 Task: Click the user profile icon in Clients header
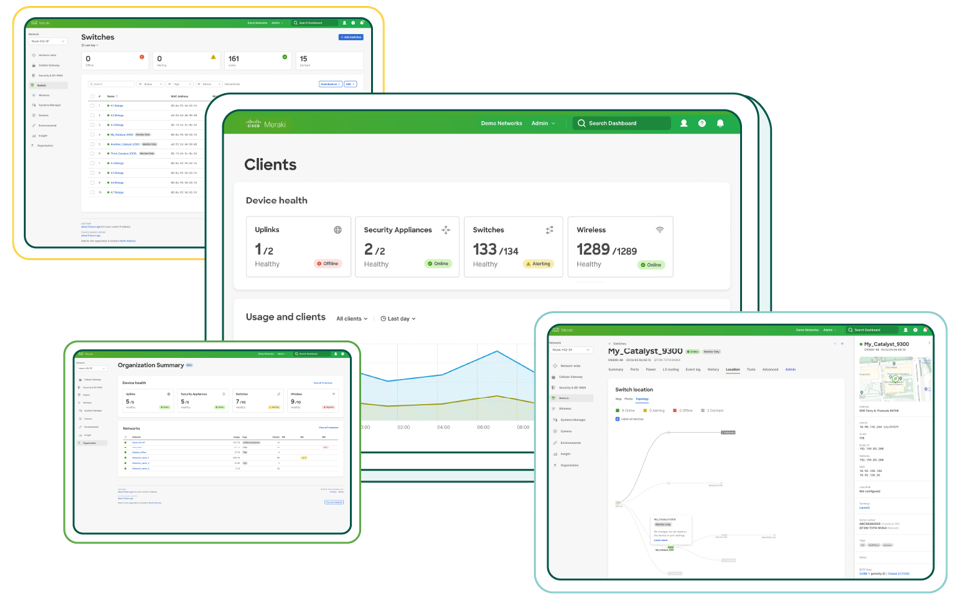click(x=684, y=124)
